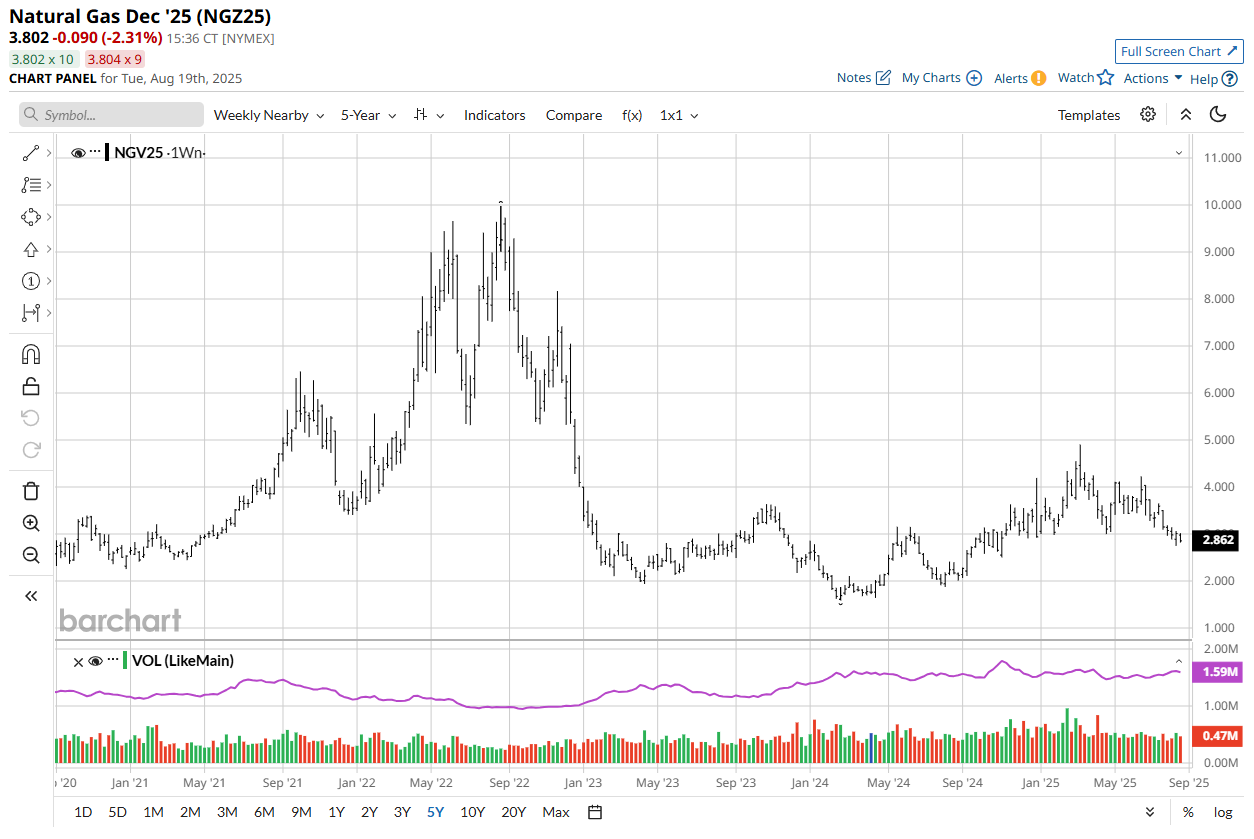
Task: Open the 5-Year period dropdown
Action: (368, 115)
